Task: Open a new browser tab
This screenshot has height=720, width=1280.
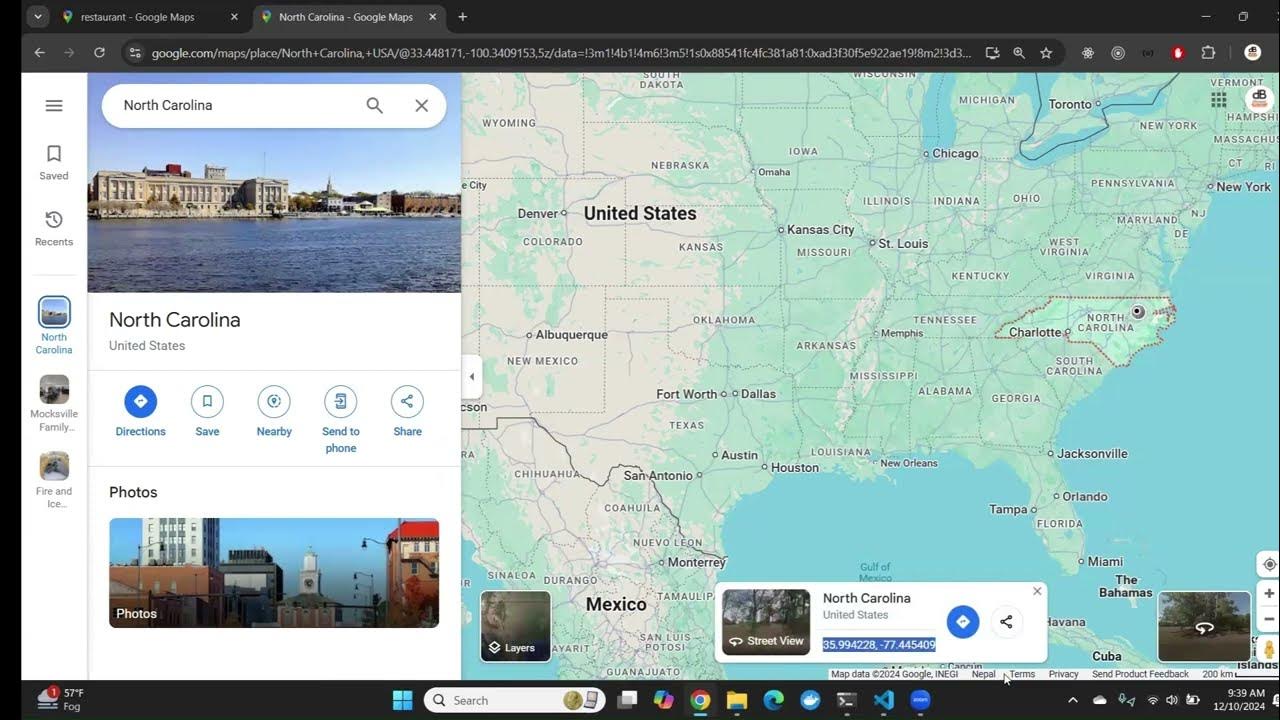Action: click(462, 17)
